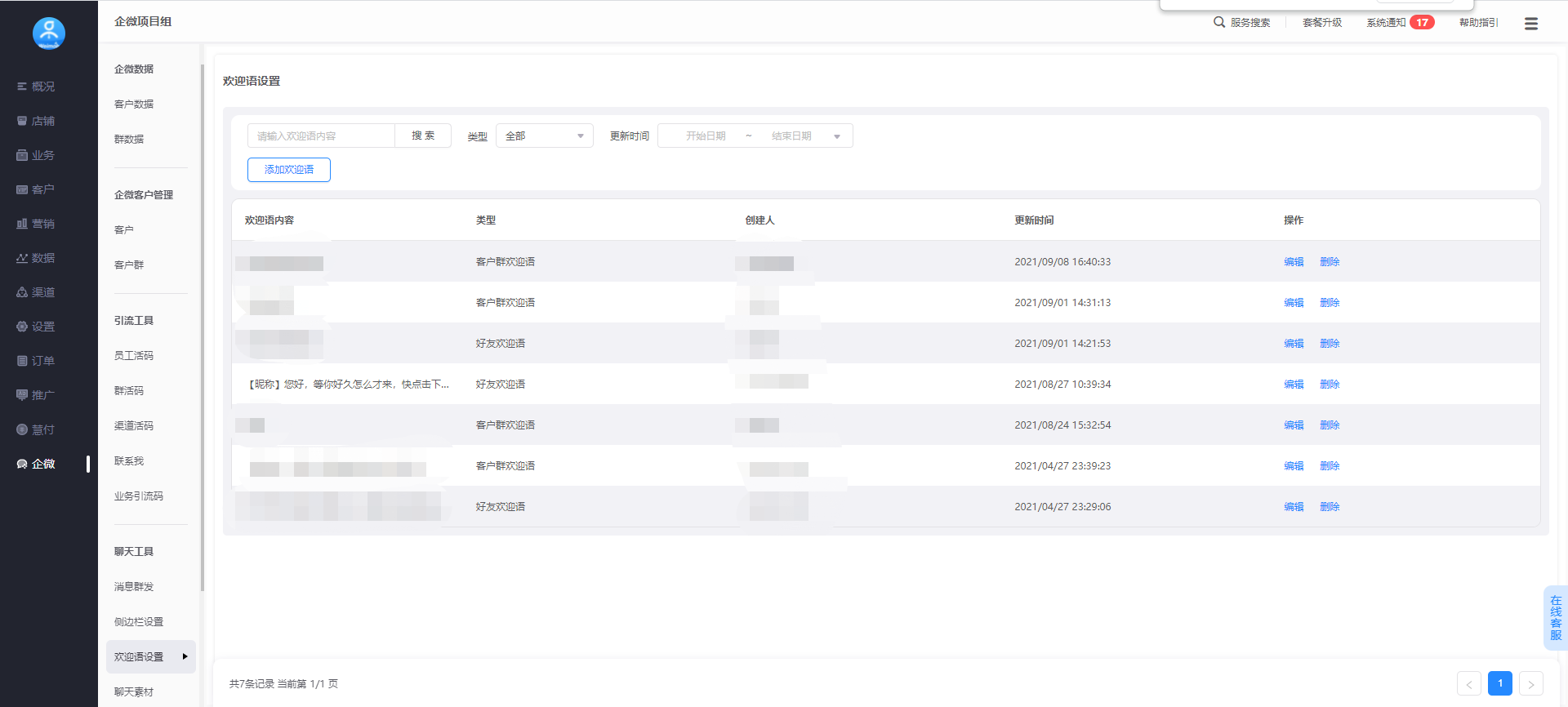Click the overview (概况) sidebar icon
Image resolution: width=1568 pixels, height=707 pixels.
pos(22,87)
